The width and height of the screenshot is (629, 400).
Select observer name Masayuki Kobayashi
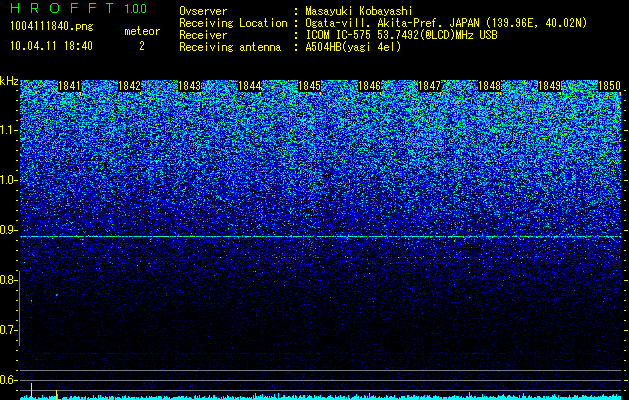click(x=359, y=11)
